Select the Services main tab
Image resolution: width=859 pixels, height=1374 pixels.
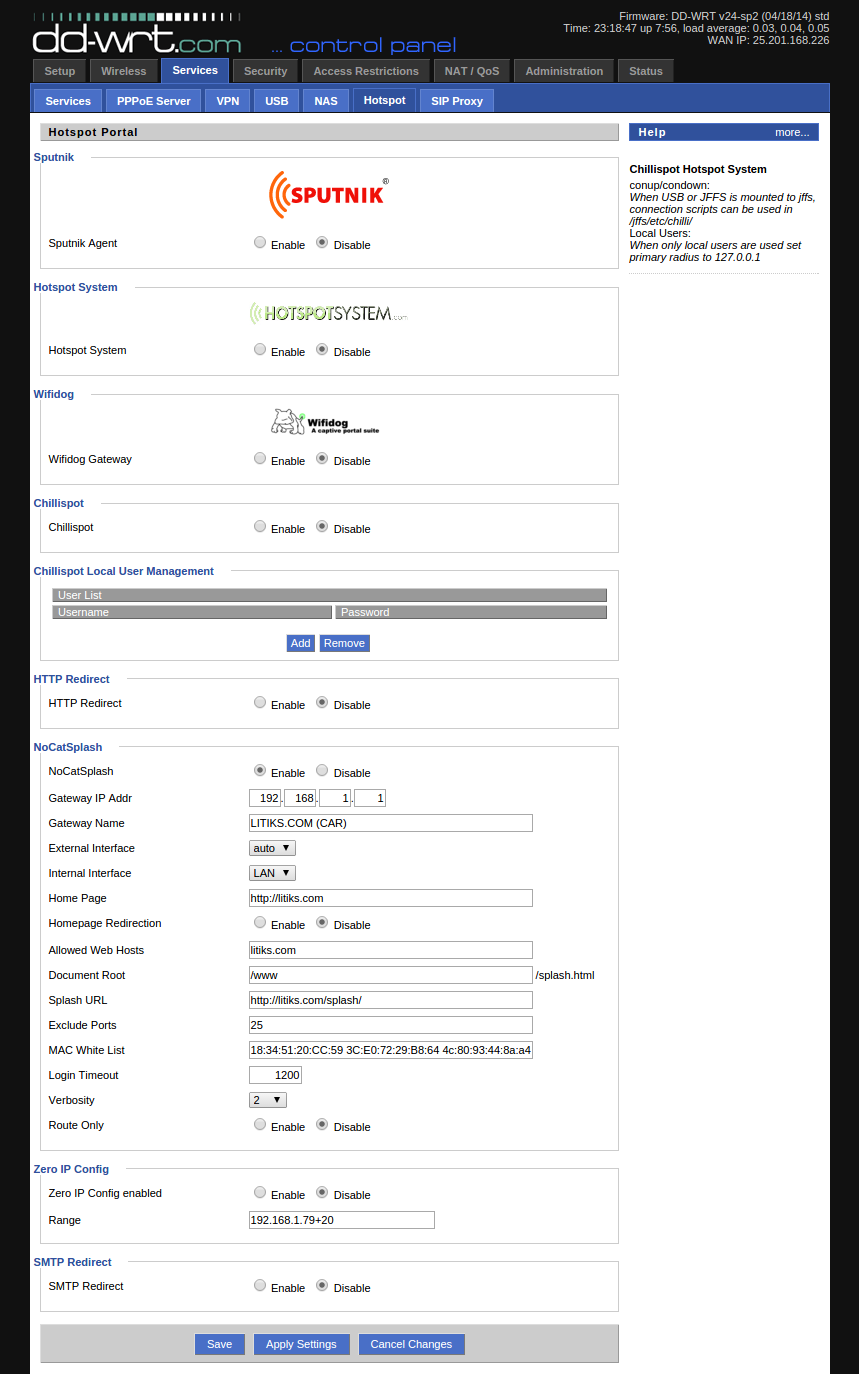tap(195, 70)
